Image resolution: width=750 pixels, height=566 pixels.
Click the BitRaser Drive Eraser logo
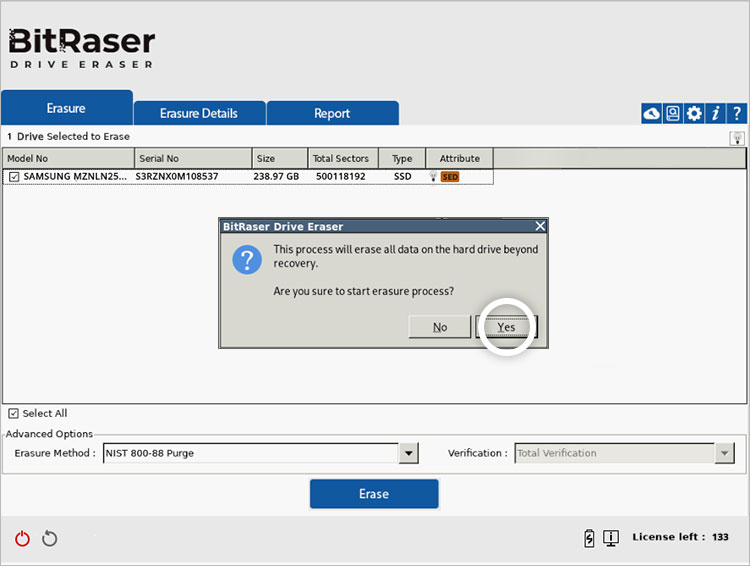click(x=82, y=48)
